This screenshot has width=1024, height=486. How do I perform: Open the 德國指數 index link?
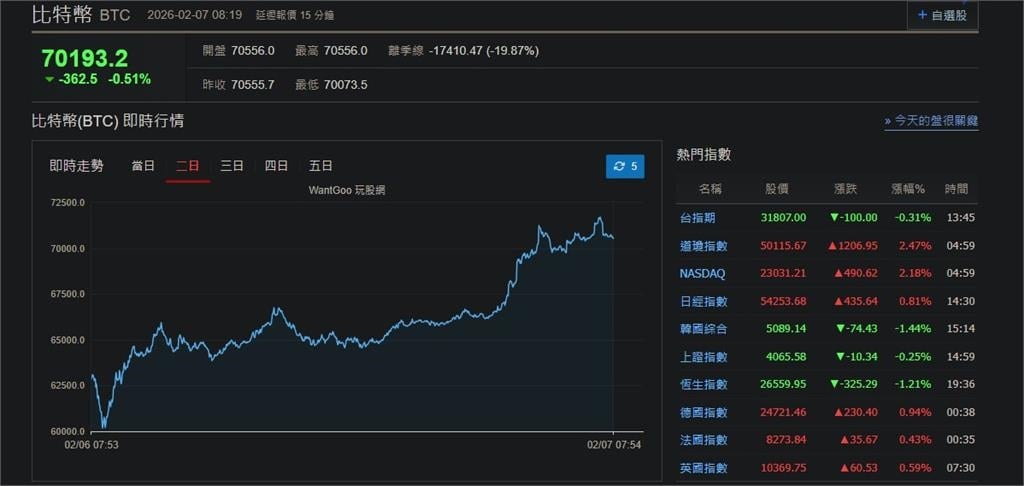coord(703,412)
